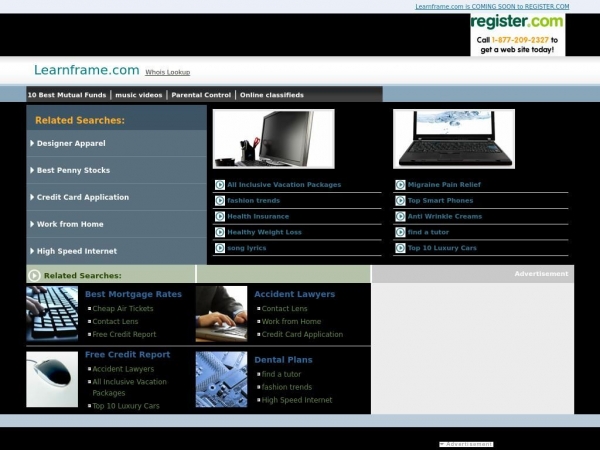Open the Migraine Pain Relief link
This screenshot has height=450, width=600.
(444, 185)
